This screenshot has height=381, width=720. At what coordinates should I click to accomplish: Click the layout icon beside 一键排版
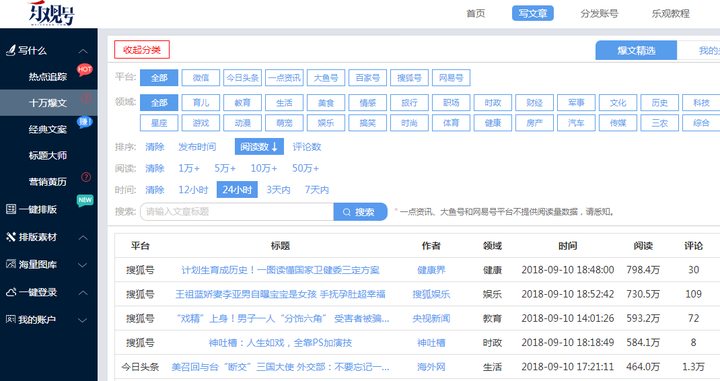click(x=11, y=209)
